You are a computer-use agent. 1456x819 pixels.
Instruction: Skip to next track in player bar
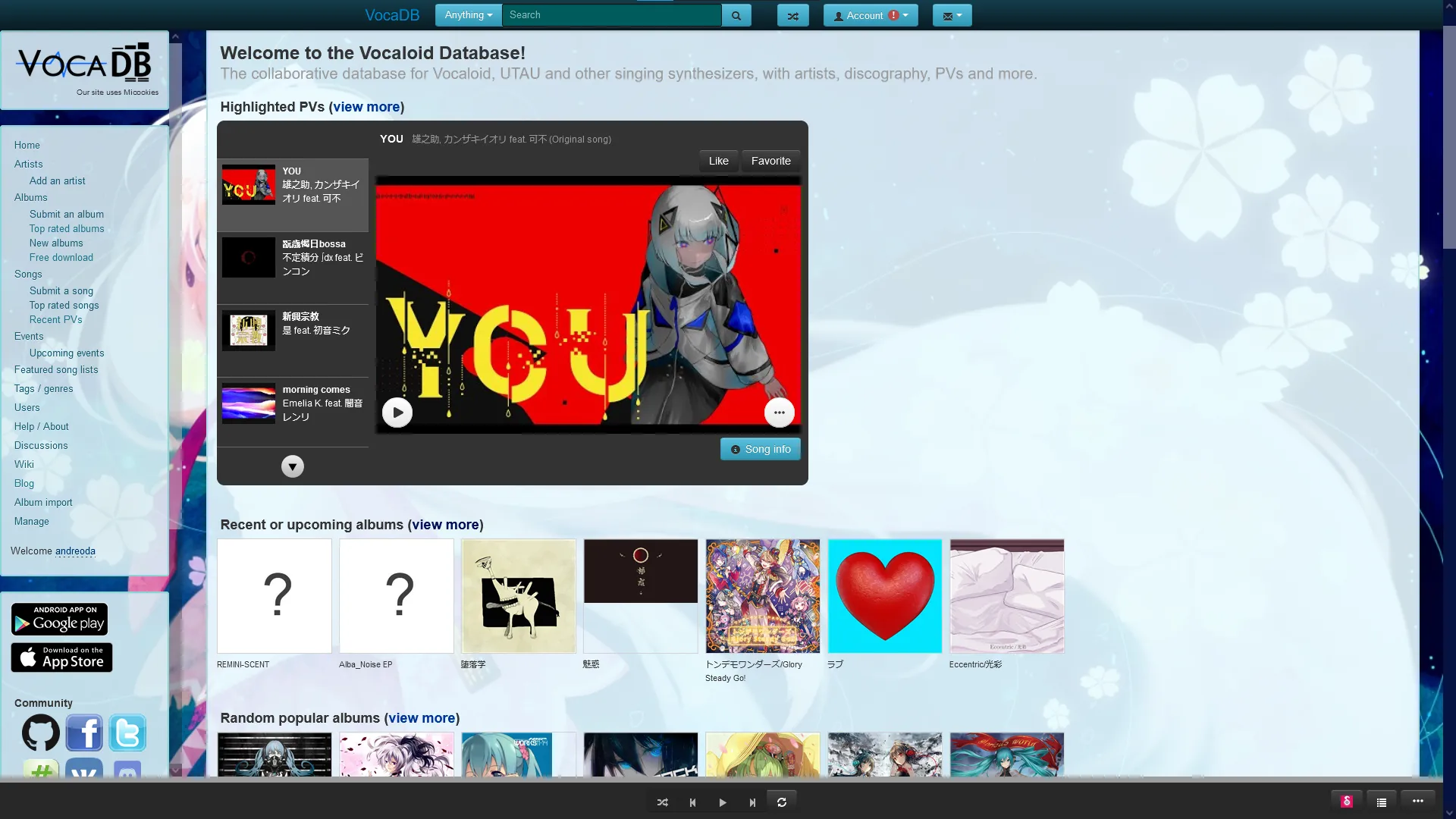click(x=752, y=802)
